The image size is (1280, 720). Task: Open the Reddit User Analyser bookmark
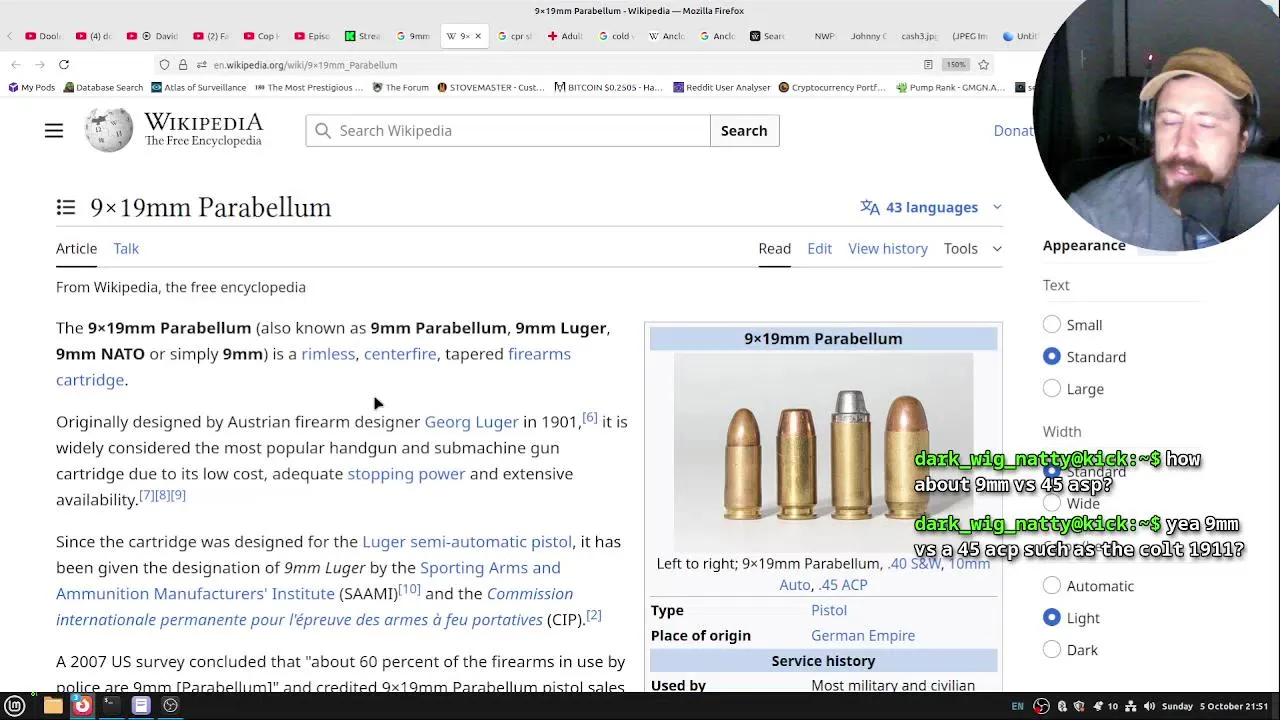pyautogui.click(x=721, y=87)
